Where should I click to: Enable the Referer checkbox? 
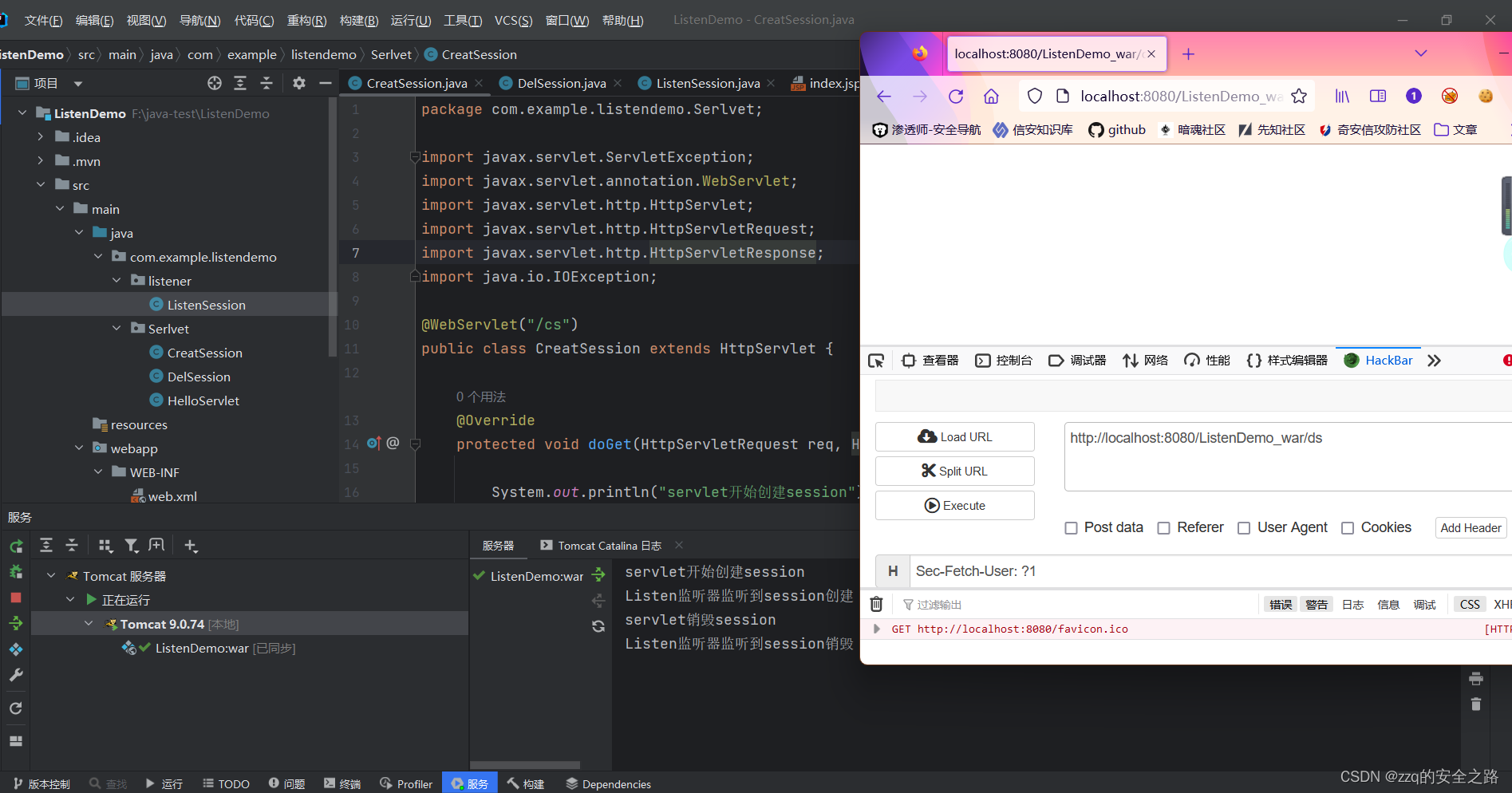click(x=1164, y=528)
